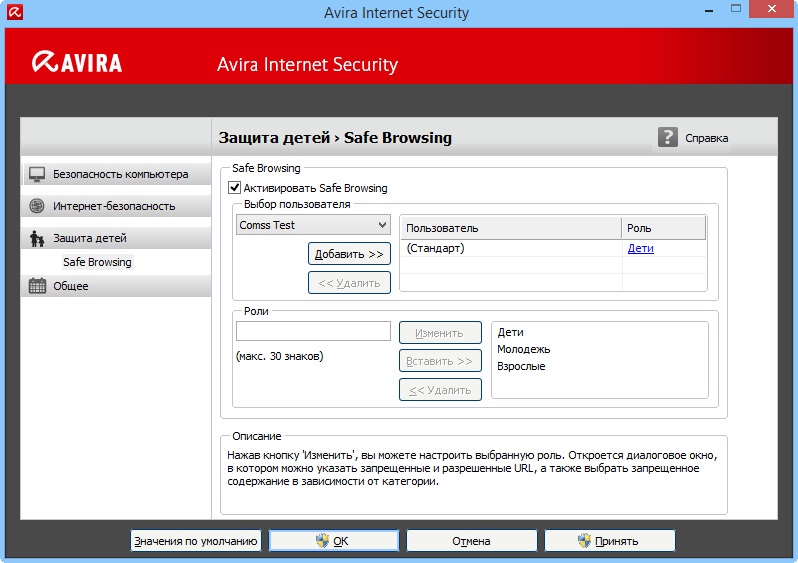Click the calendar icon next to Общее
The width and height of the screenshot is (798, 563).
(x=37, y=286)
